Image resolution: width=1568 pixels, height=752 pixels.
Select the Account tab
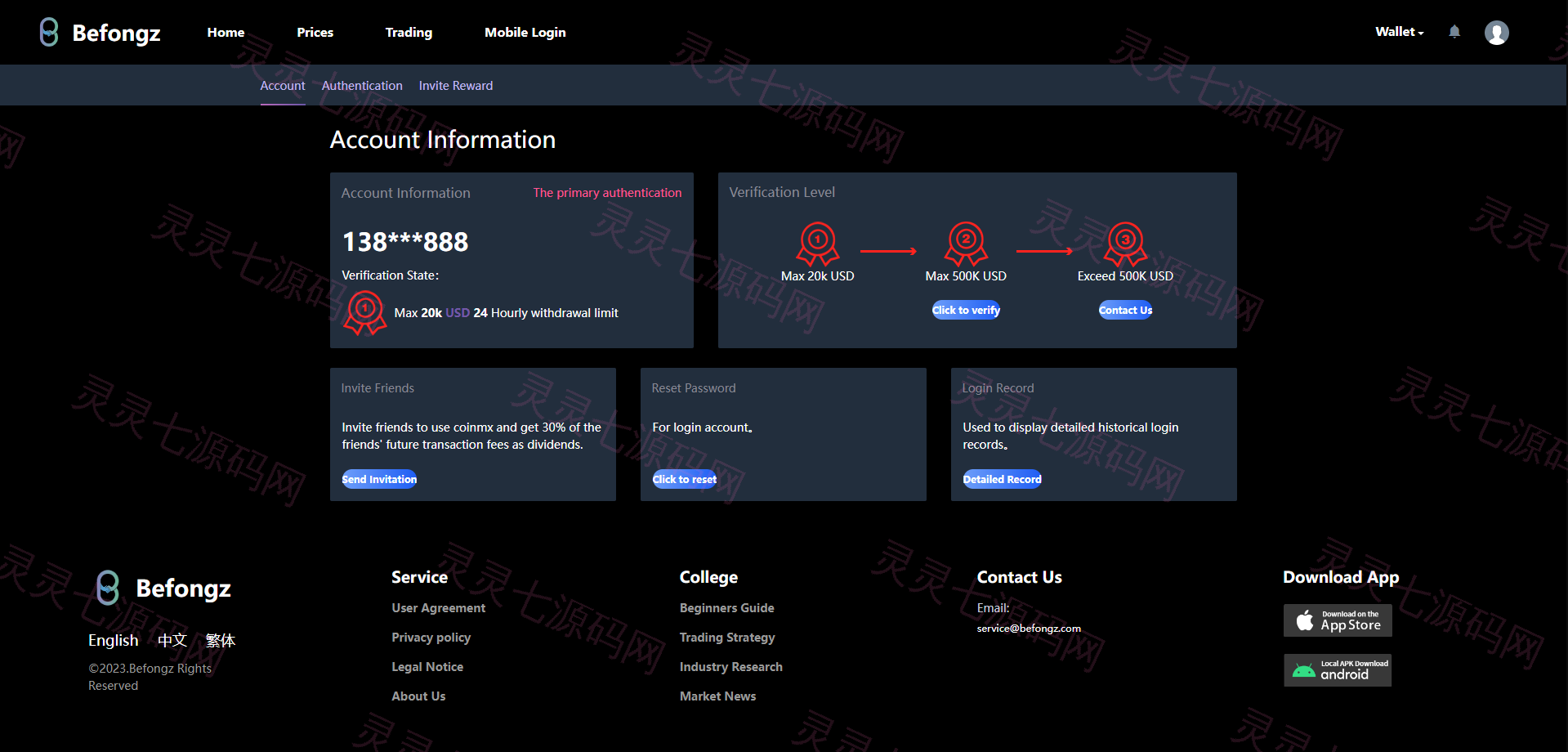[283, 86]
